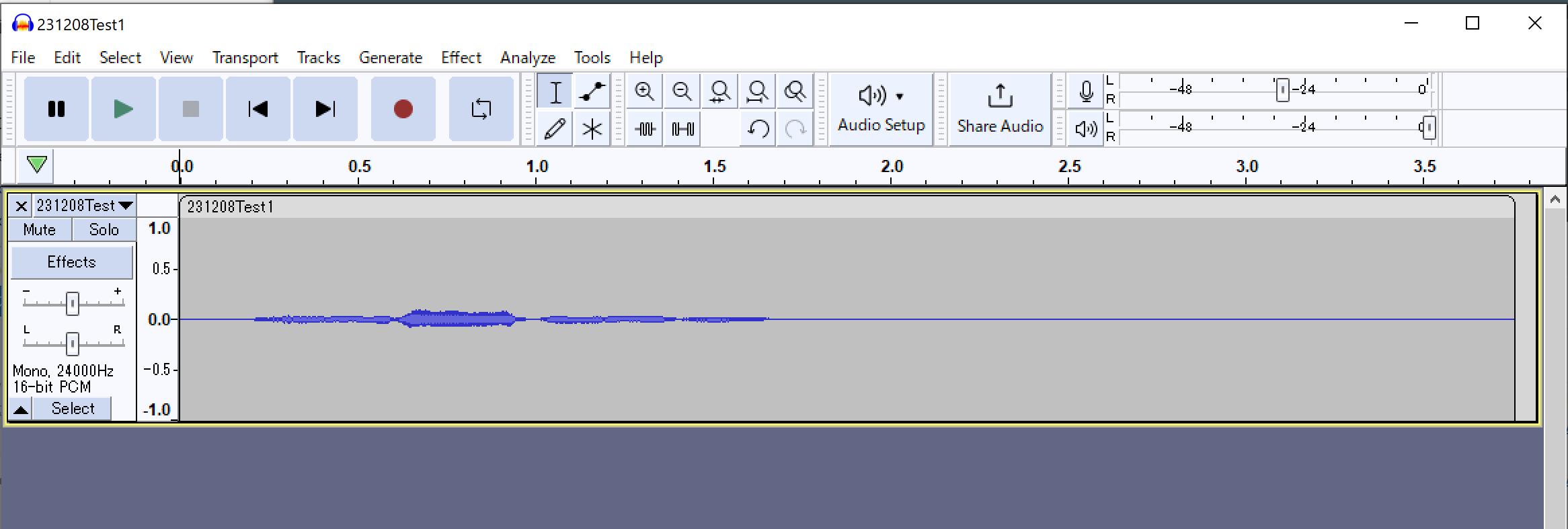Minimize the Audacity window

(x=1411, y=24)
